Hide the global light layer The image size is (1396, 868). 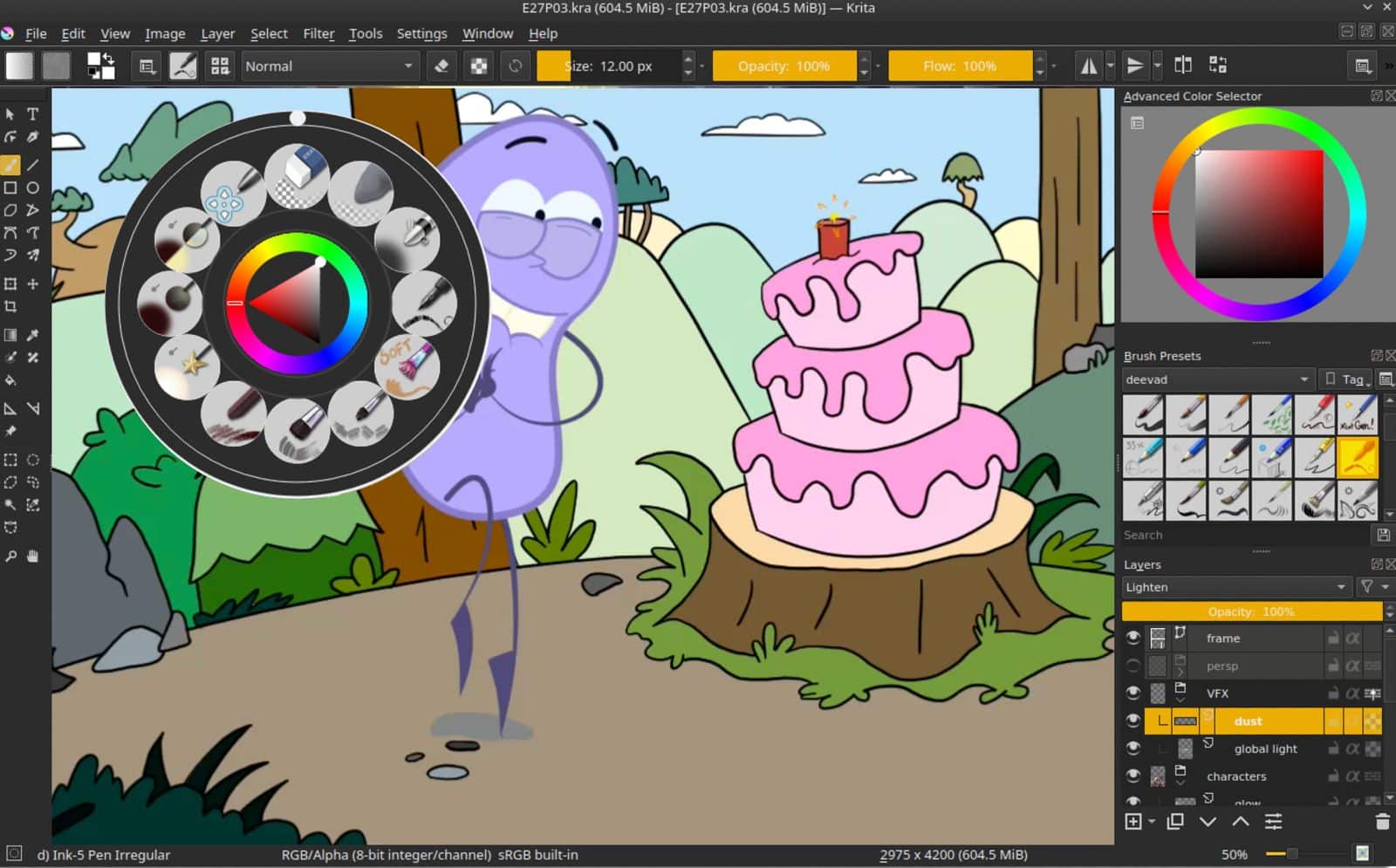coord(1133,749)
